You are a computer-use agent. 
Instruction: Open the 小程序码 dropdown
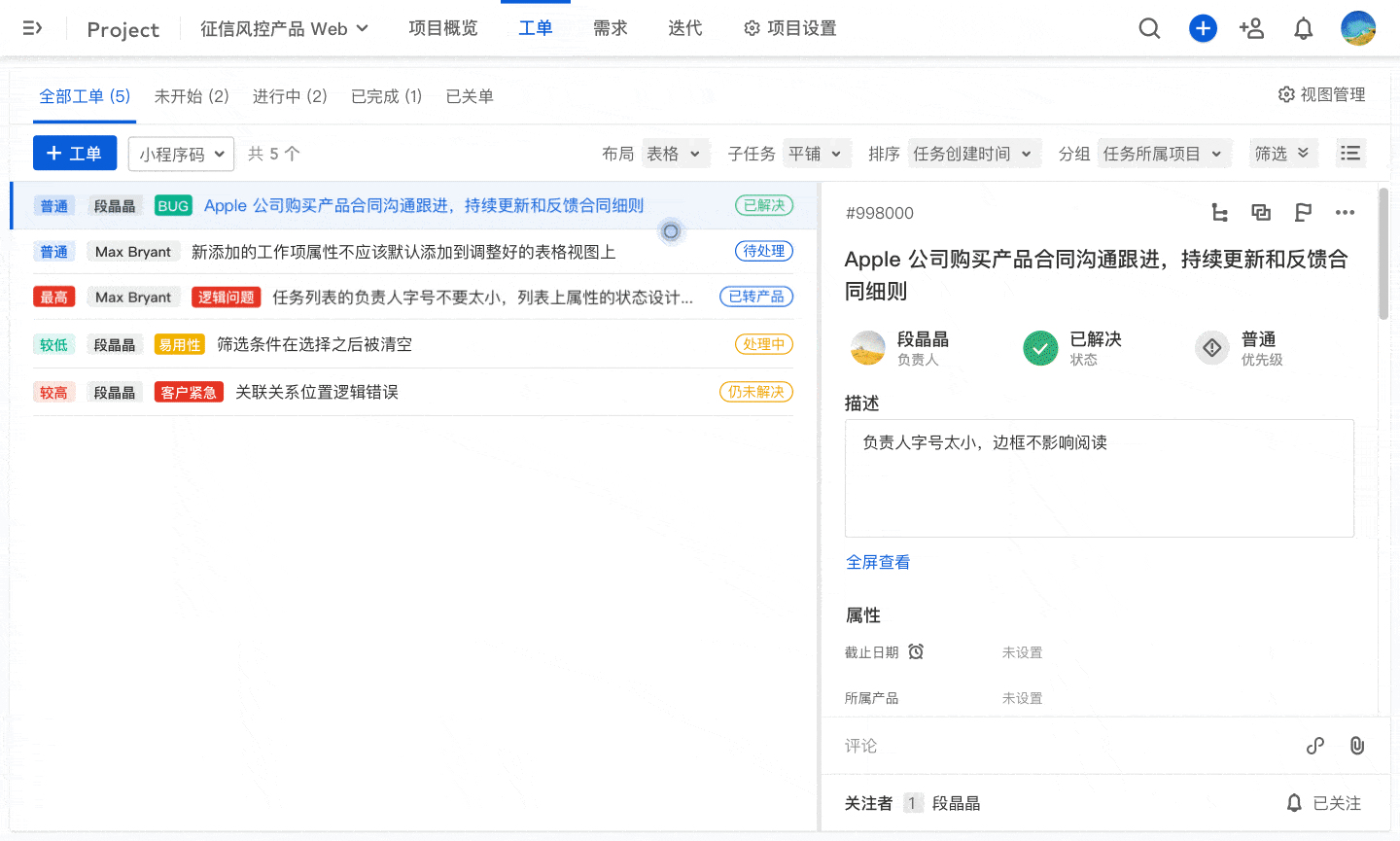point(181,154)
